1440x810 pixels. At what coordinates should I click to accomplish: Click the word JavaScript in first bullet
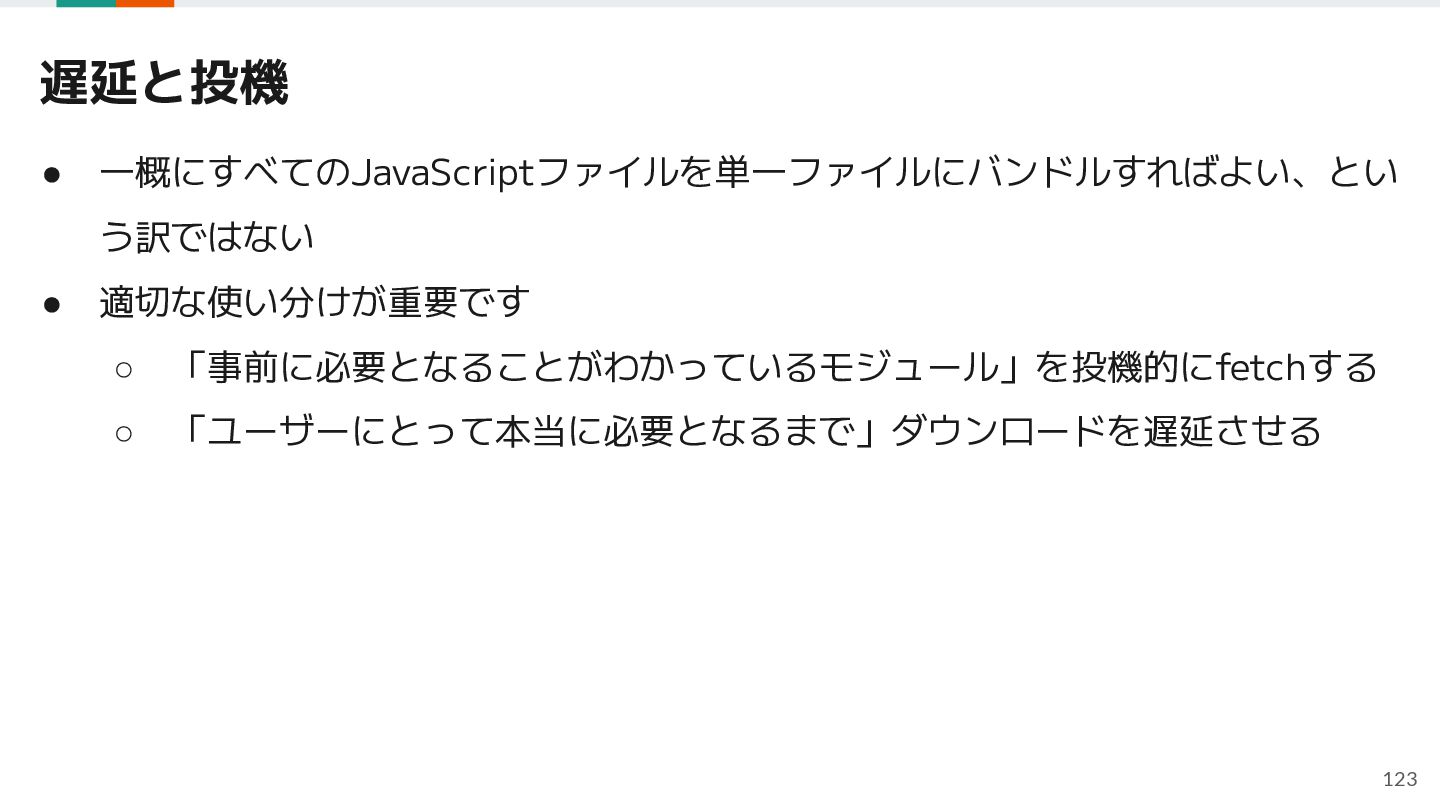tap(443, 173)
